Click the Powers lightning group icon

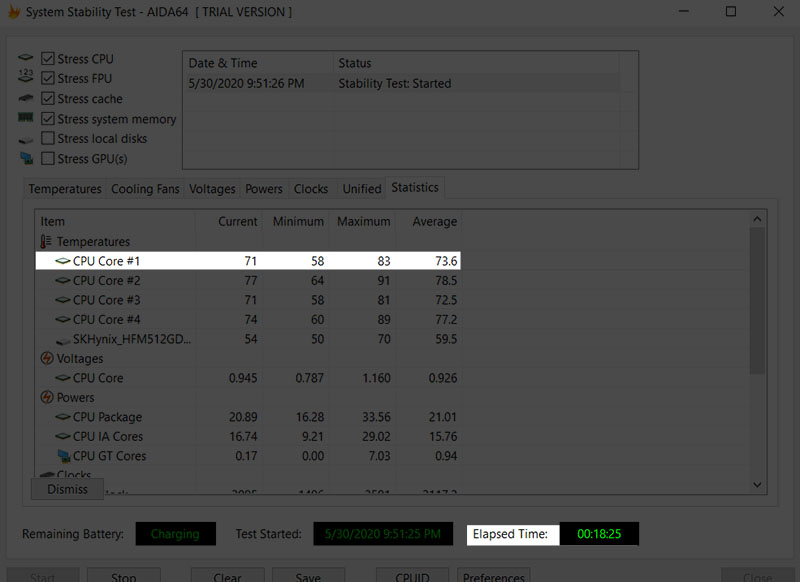click(47, 397)
